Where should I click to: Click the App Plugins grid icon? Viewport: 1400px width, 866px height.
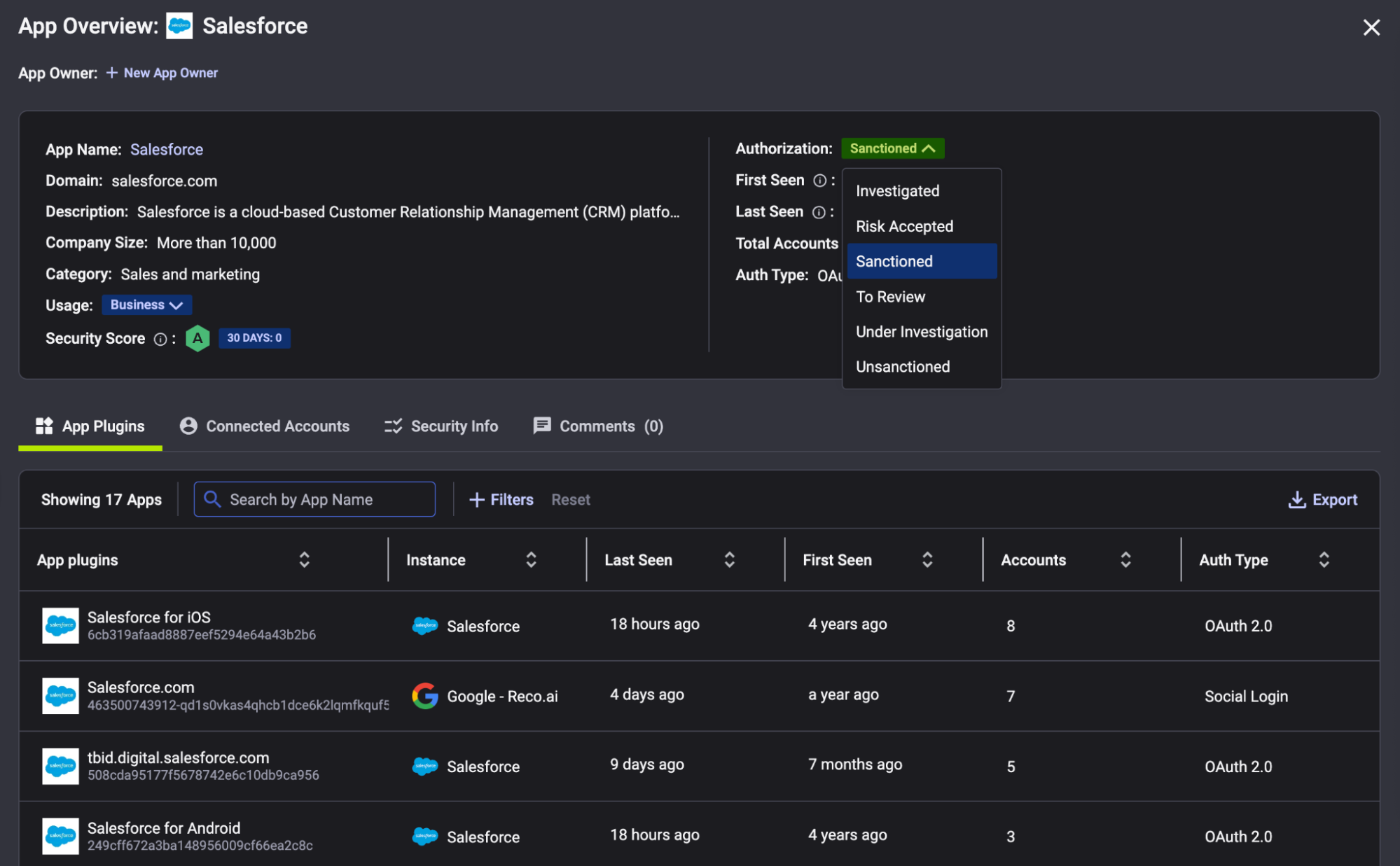click(x=44, y=426)
